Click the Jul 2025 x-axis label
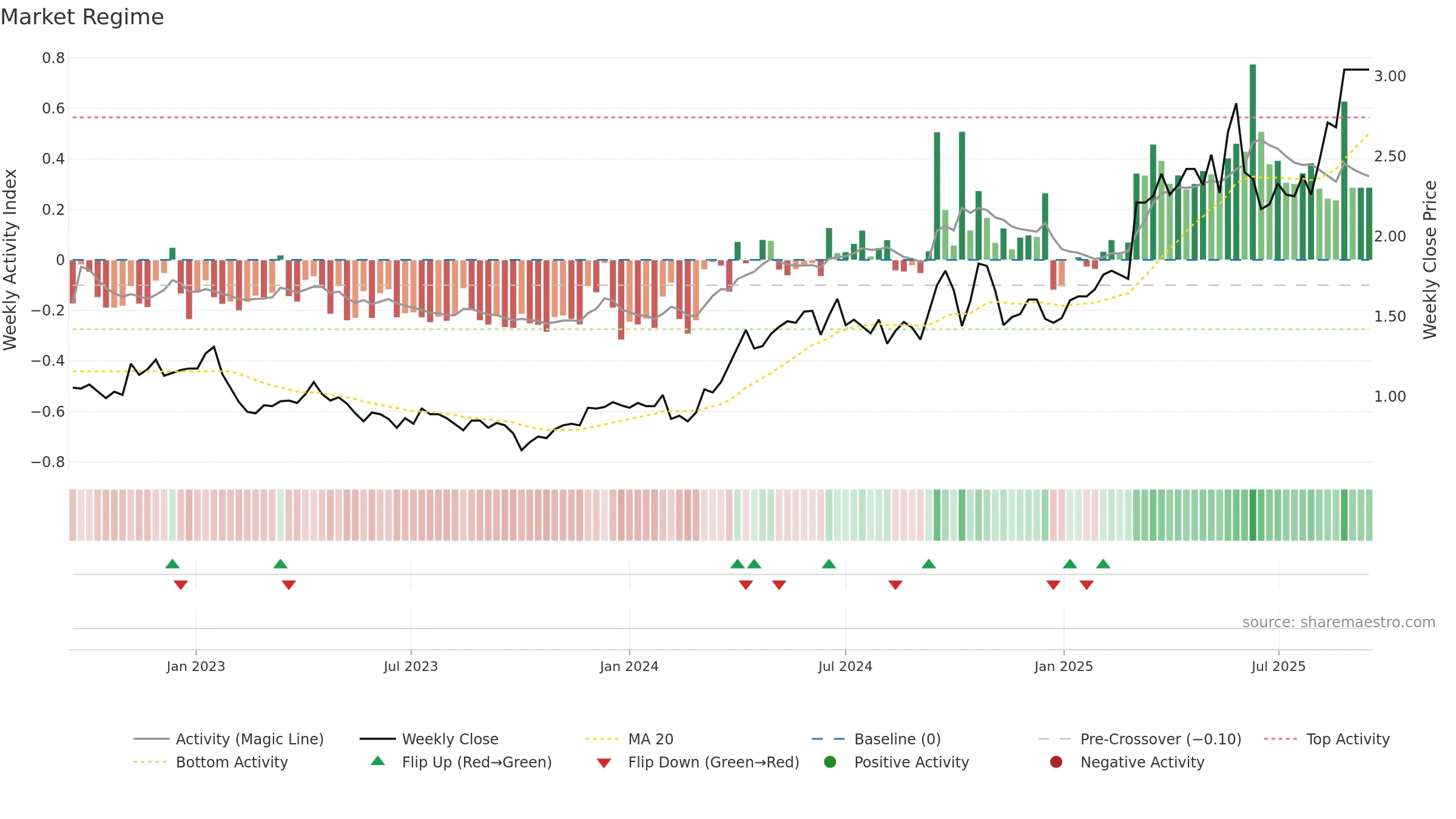The height and width of the screenshot is (819, 1456). coord(1278,666)
